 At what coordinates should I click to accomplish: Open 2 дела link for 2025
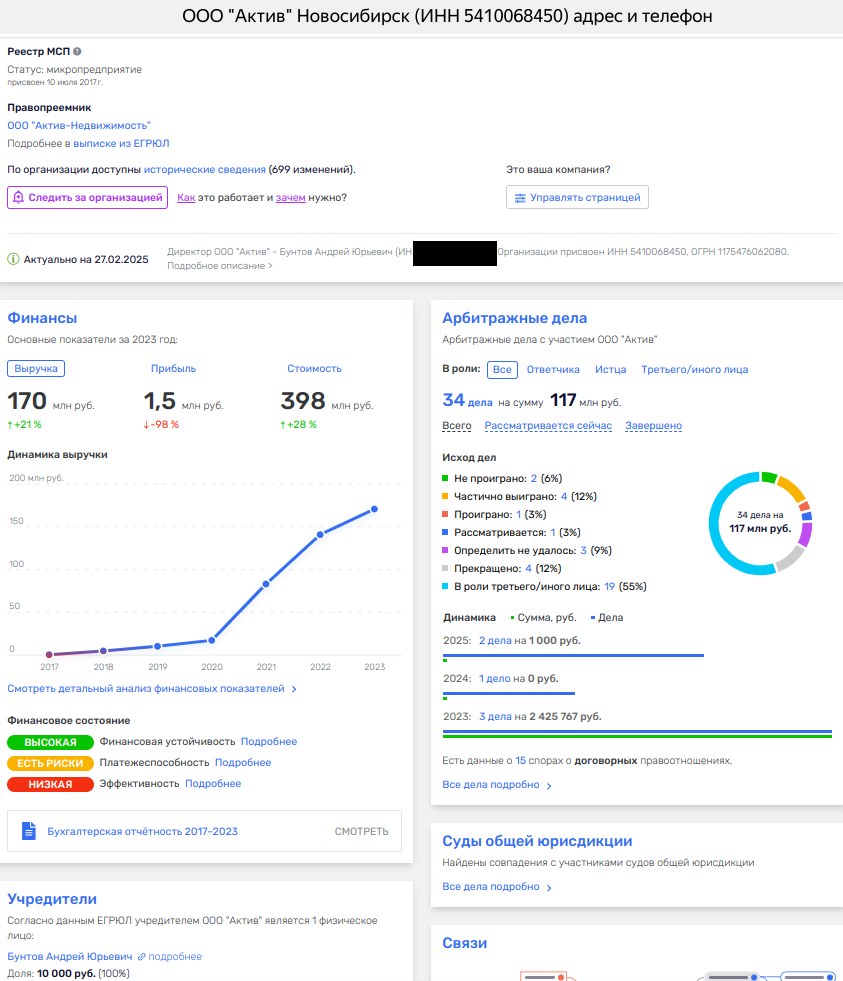495,641
